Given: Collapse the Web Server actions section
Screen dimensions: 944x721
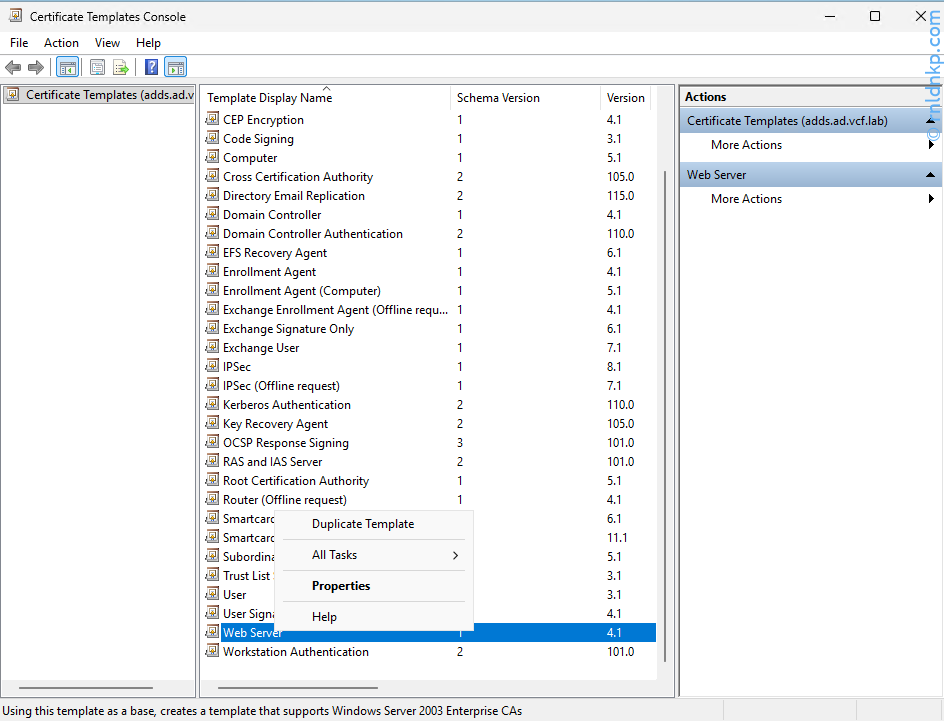Looking at the screenshot, I should [x=931, y=175].
